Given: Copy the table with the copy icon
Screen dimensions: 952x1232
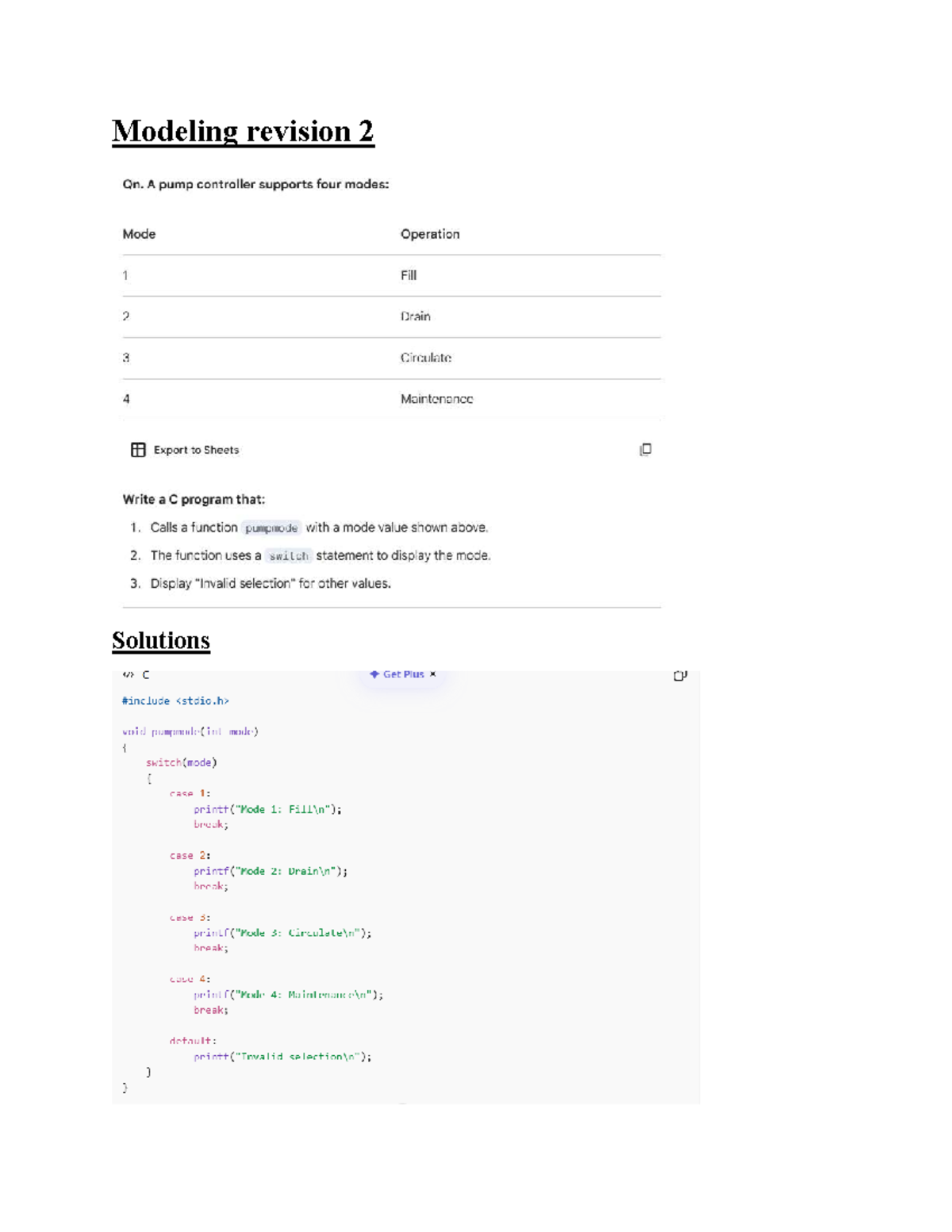Looking at the screenshot, I should pyautogui.click(x=646, y=450).
